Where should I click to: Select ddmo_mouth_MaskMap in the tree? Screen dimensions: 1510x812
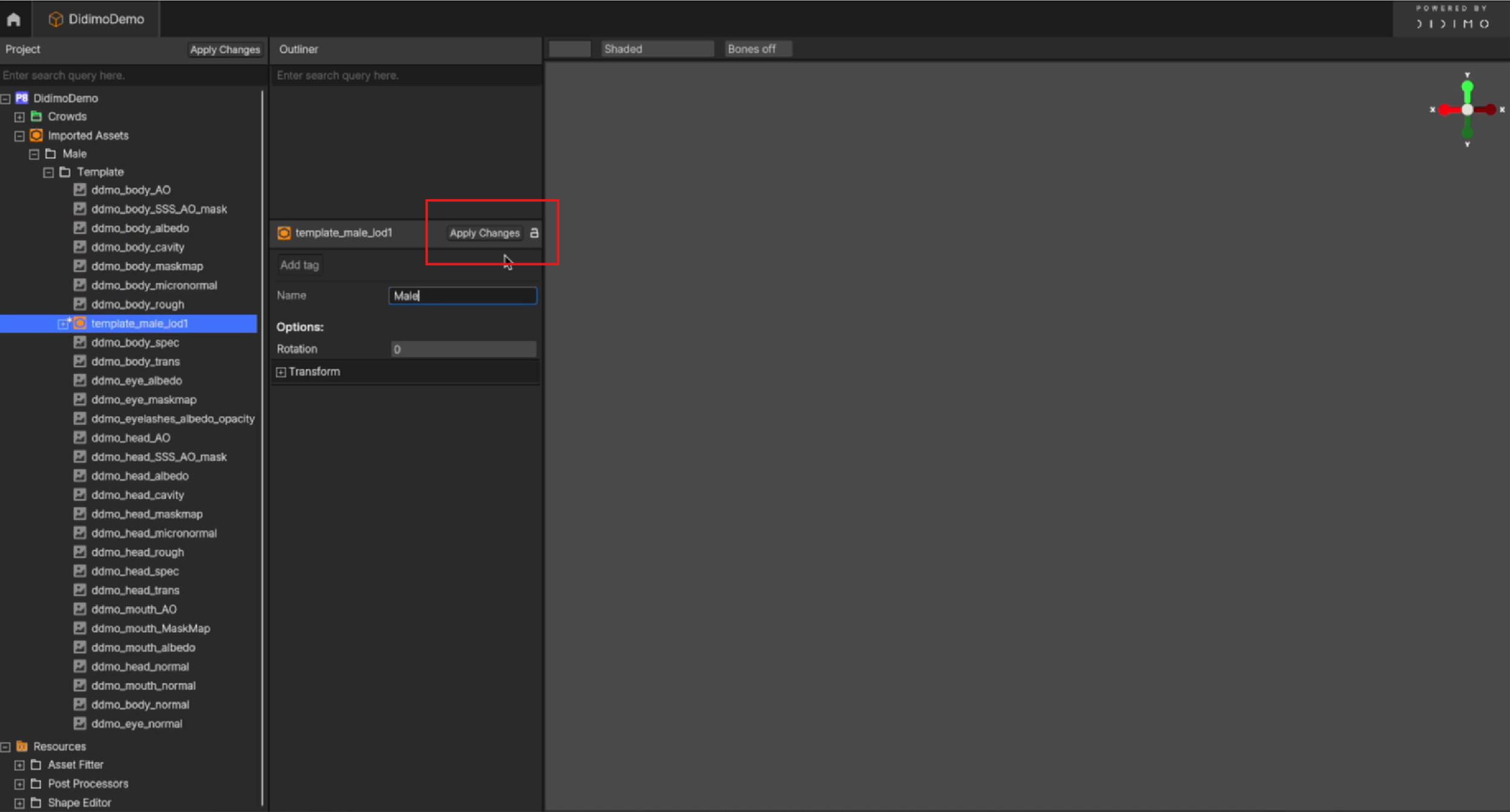pyautogui.click(x=151, y=628)
